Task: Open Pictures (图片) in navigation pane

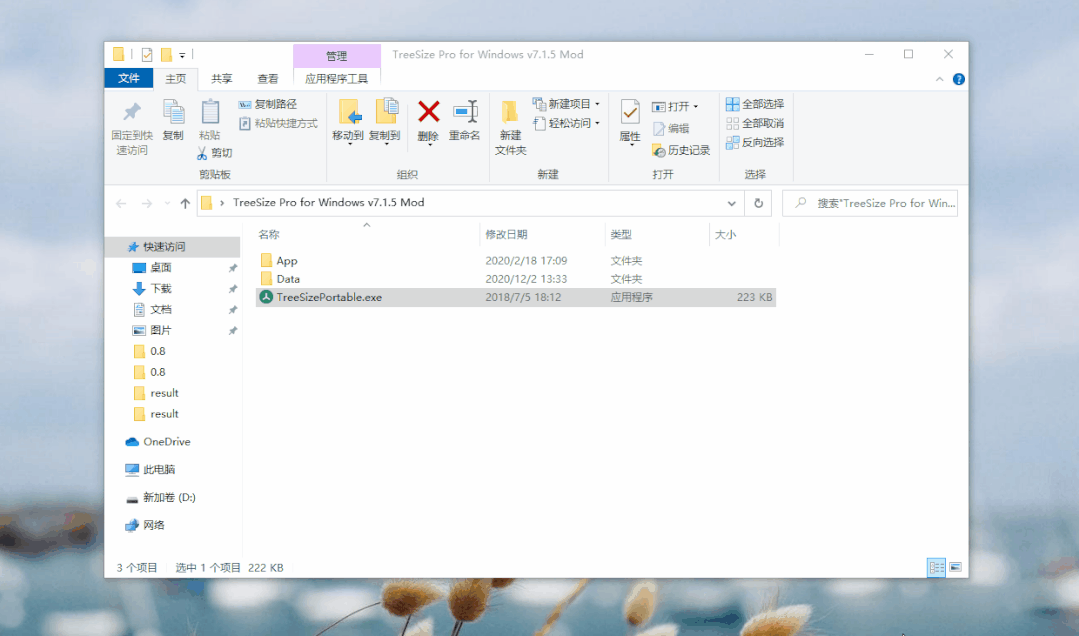Action: click(x=161, y=330)
